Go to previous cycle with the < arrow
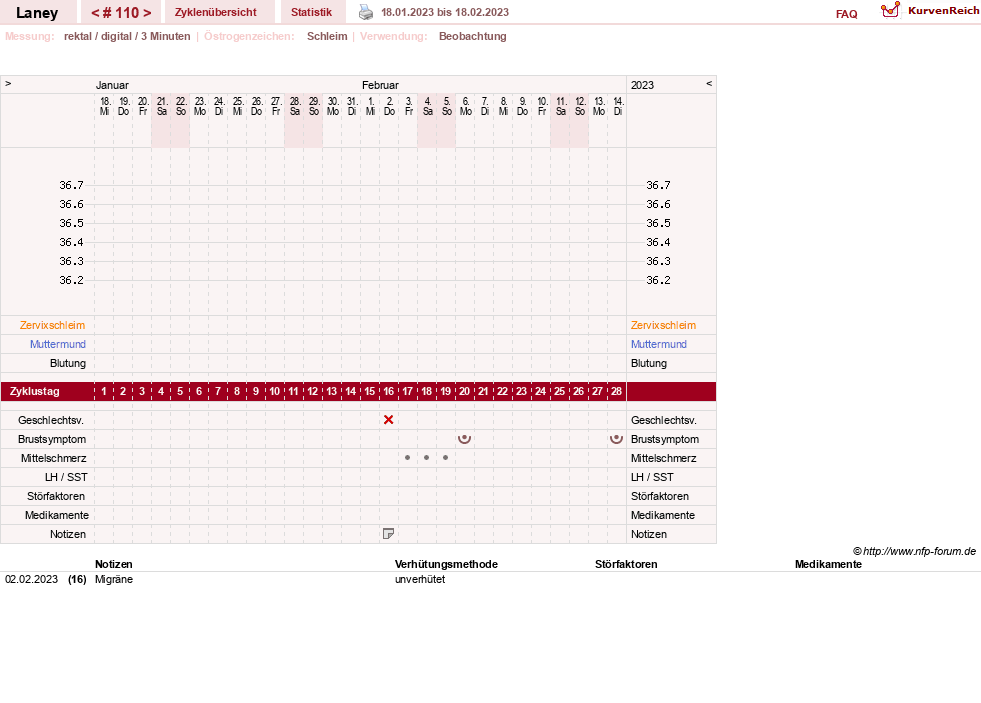This screenshot has width=981, height=703. tap(96, 13)
